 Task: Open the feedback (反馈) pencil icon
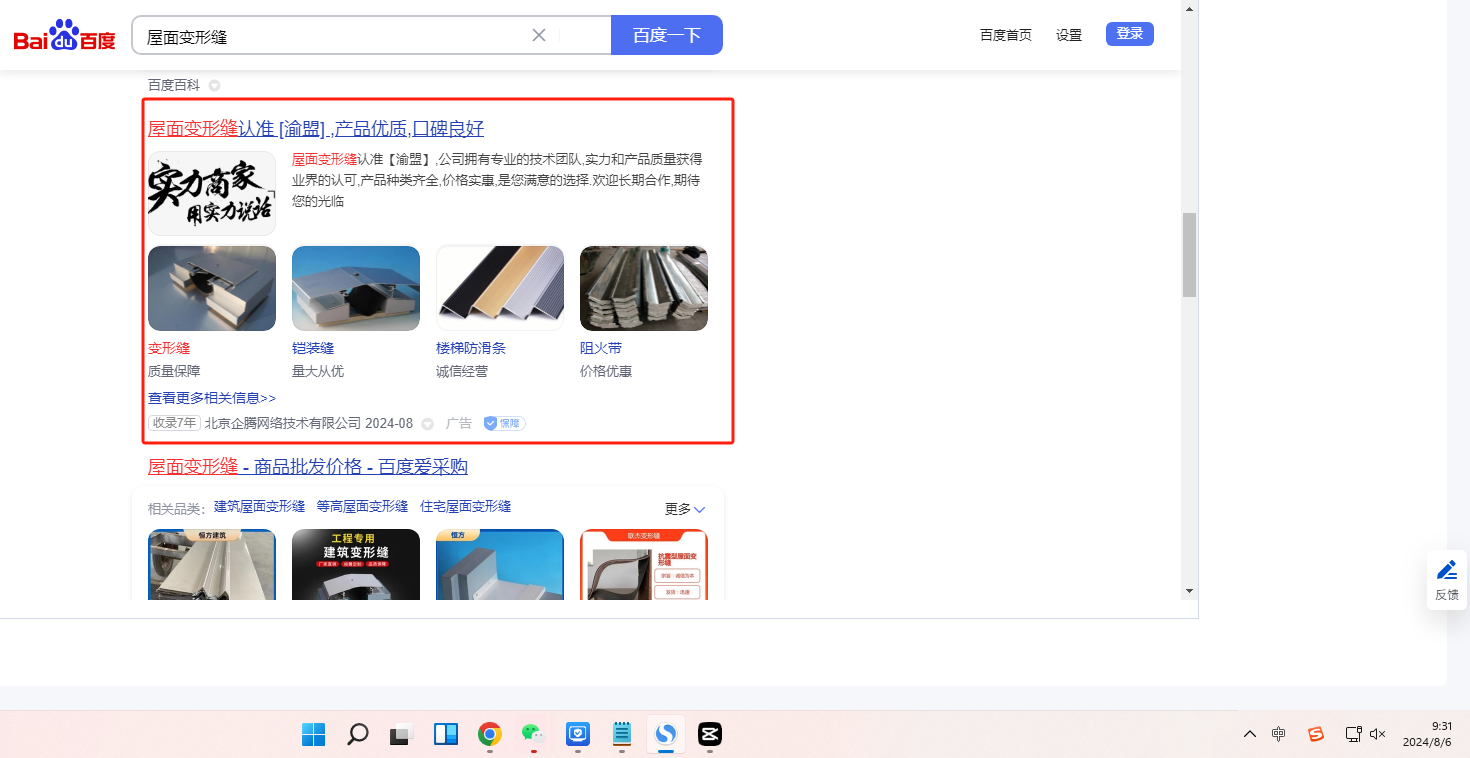pyautogui.click(x=1447, y=570)
